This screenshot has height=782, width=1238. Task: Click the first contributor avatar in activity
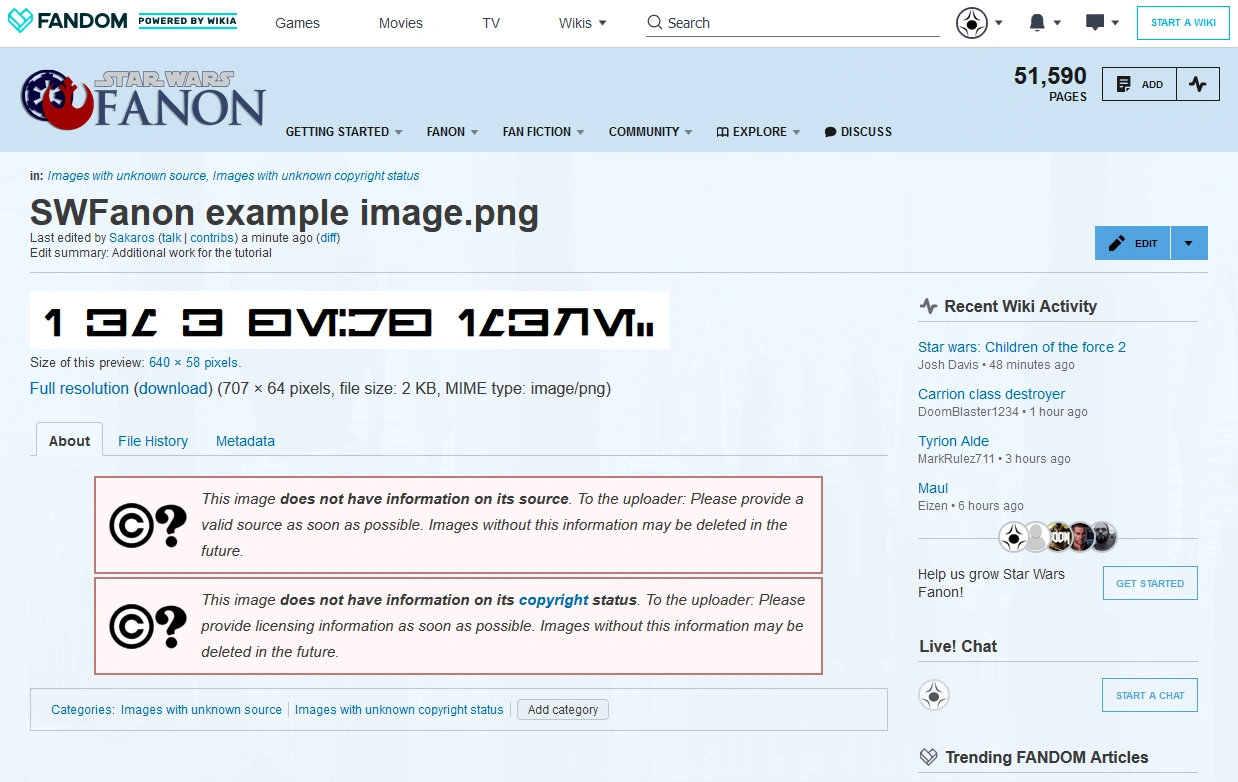pos(1013,537)
